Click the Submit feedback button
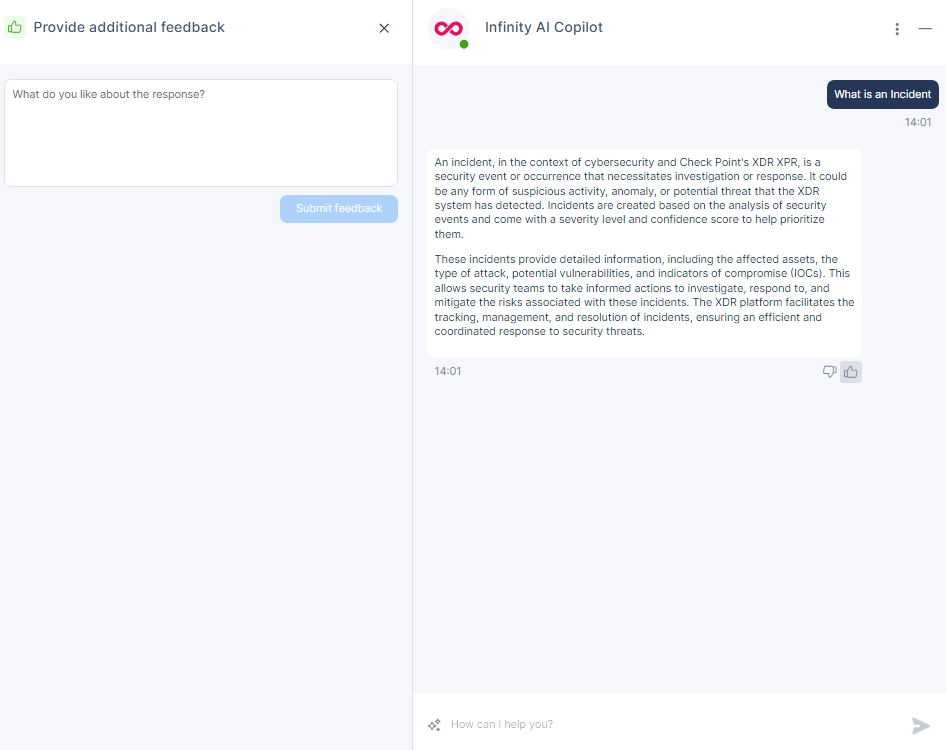This screenshot has width=946, height=750. (339, 209)
